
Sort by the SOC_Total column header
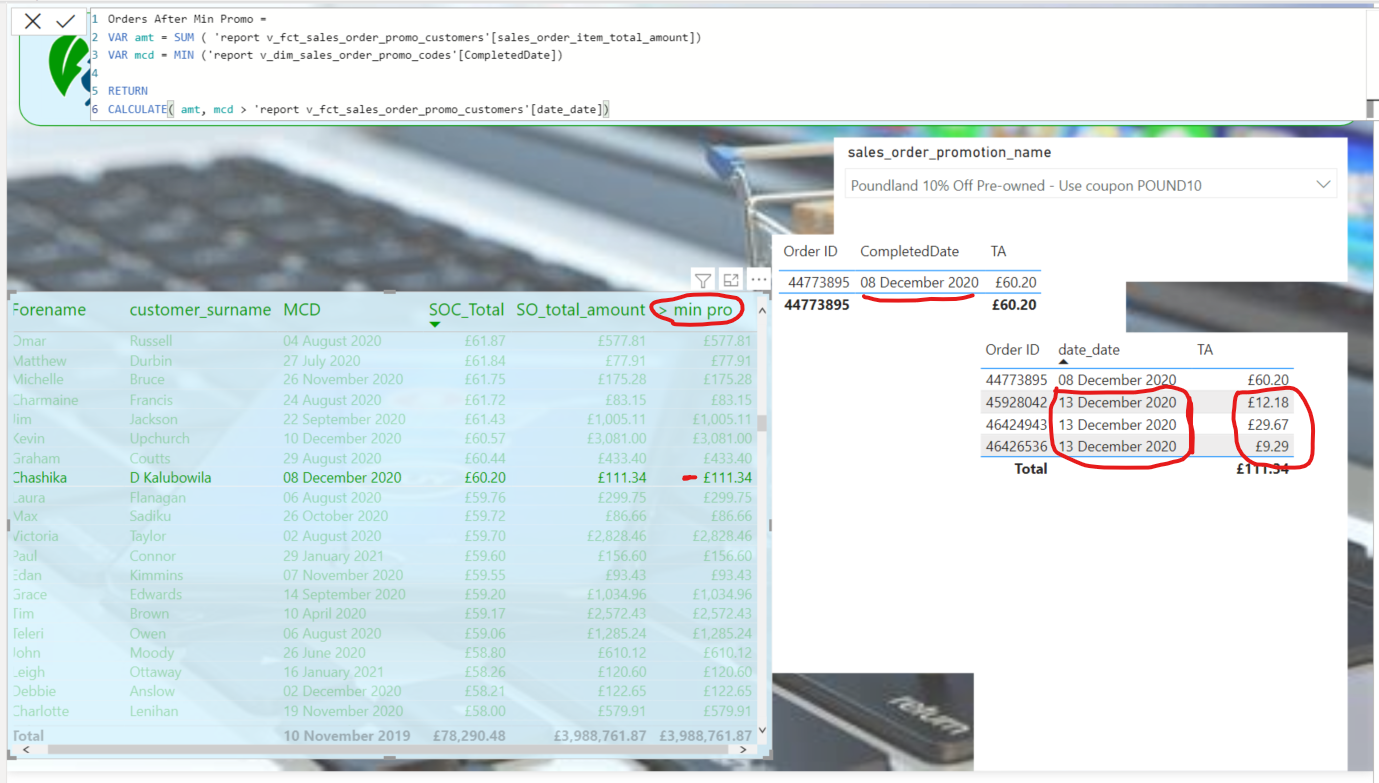pos(467,310)
